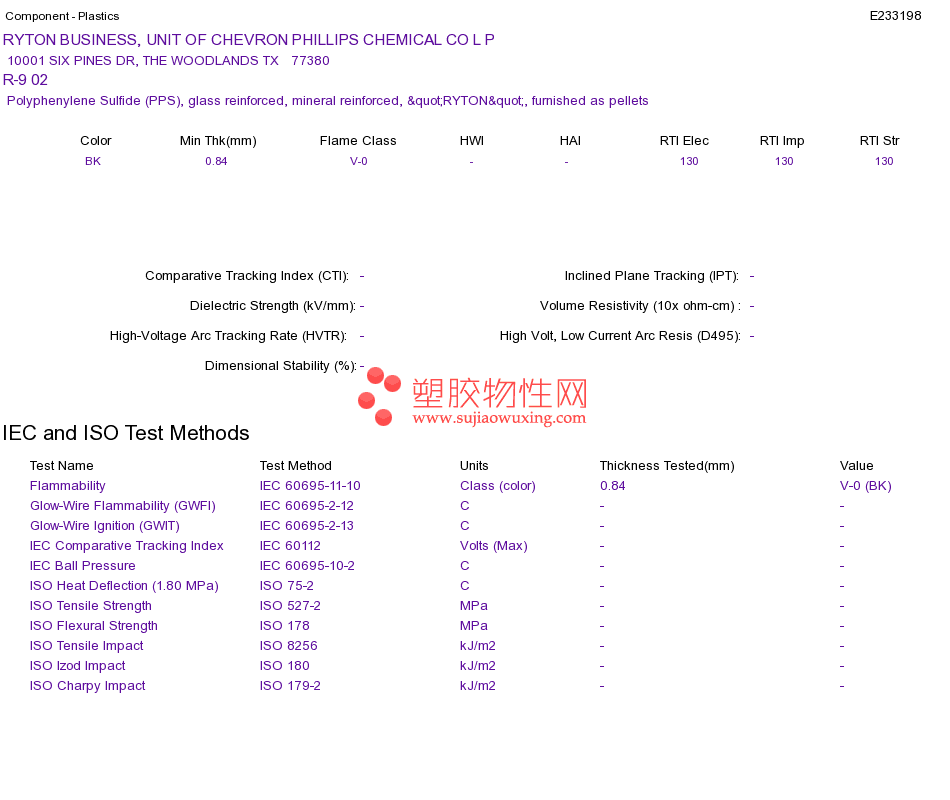
Task: Click the 130 value under RTI Imp
Action: 784,161
